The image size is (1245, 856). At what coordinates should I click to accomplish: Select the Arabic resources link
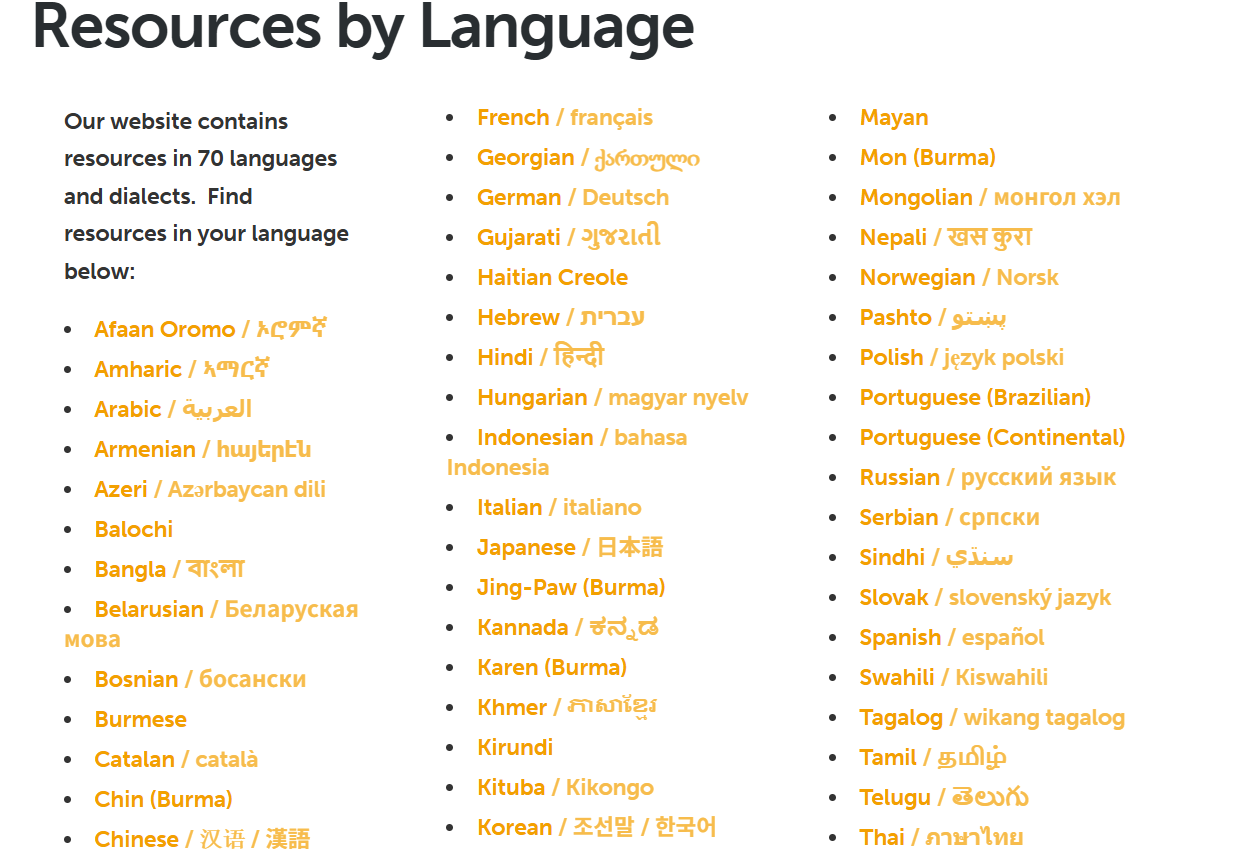click(173, 409)
